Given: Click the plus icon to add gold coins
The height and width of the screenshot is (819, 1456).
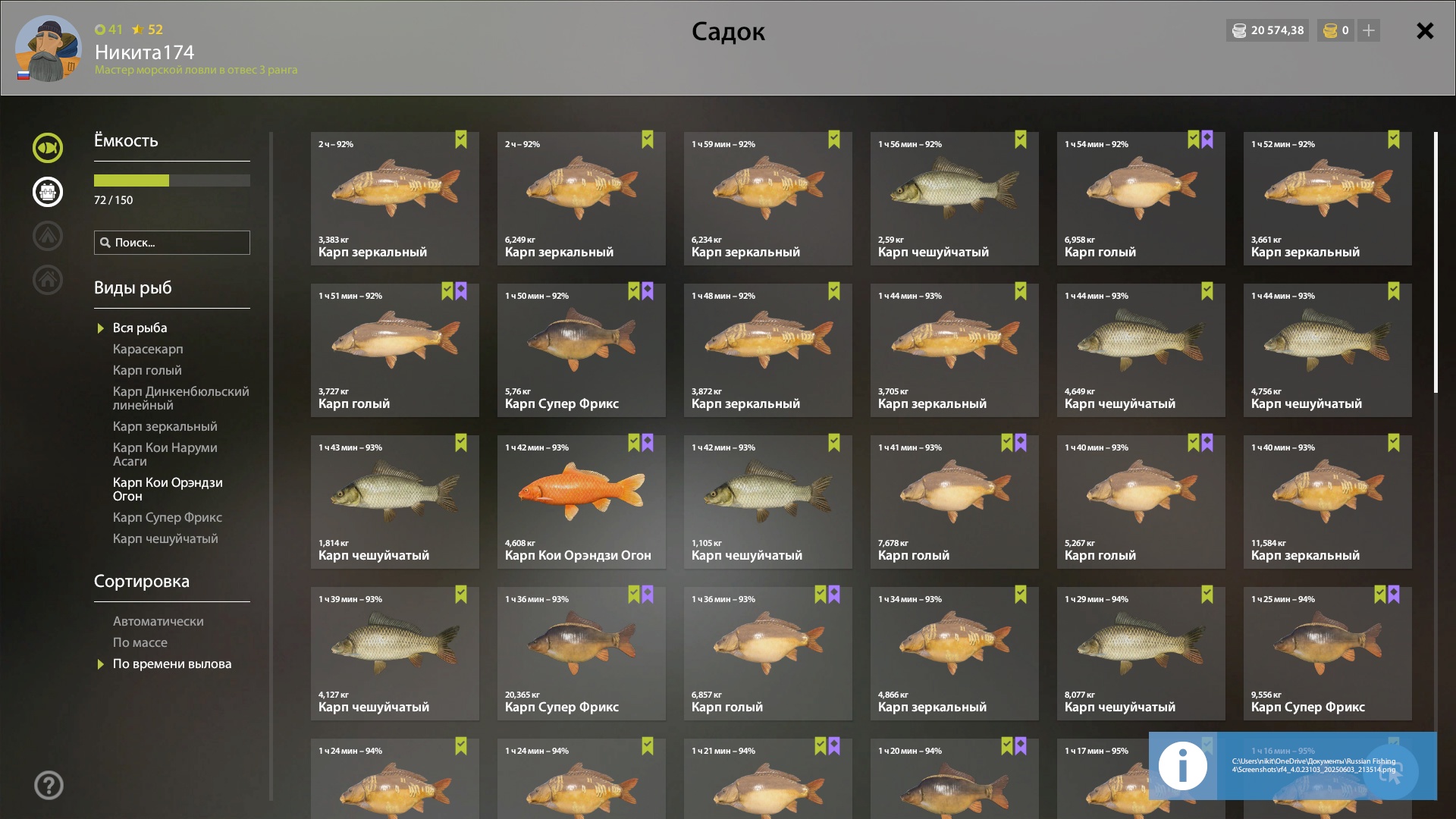Looking at the screenshot, I should [1369, 30].
